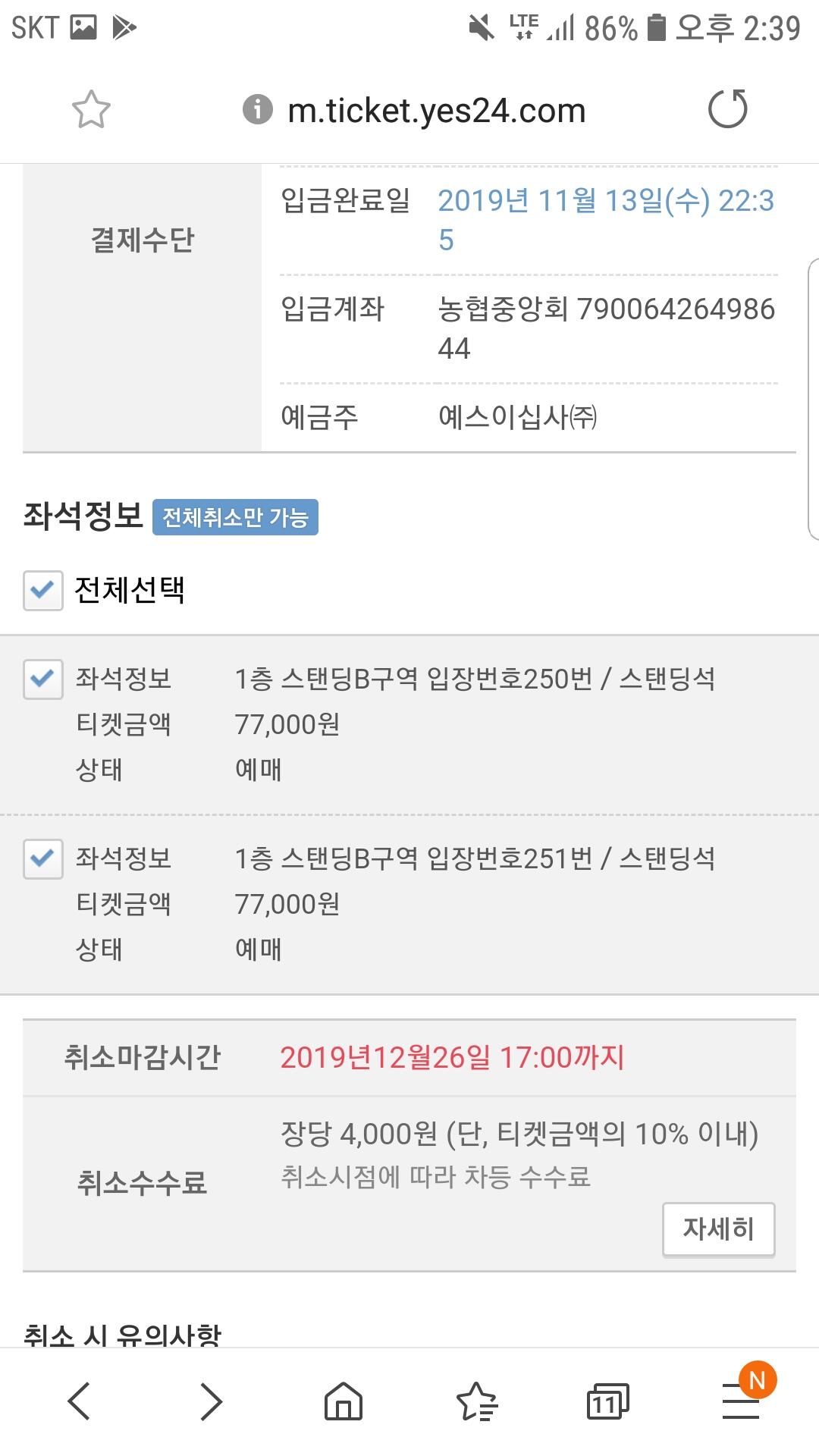819x1456 pixels.
Task: Tap the 입금완료일 date text
Action: point(606,220)
